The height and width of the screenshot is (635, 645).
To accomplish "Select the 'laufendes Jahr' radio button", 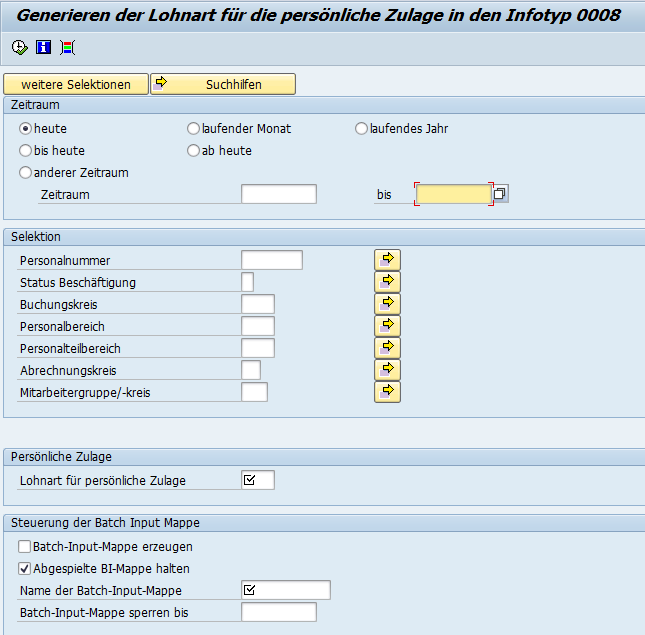I will [362, 129].
